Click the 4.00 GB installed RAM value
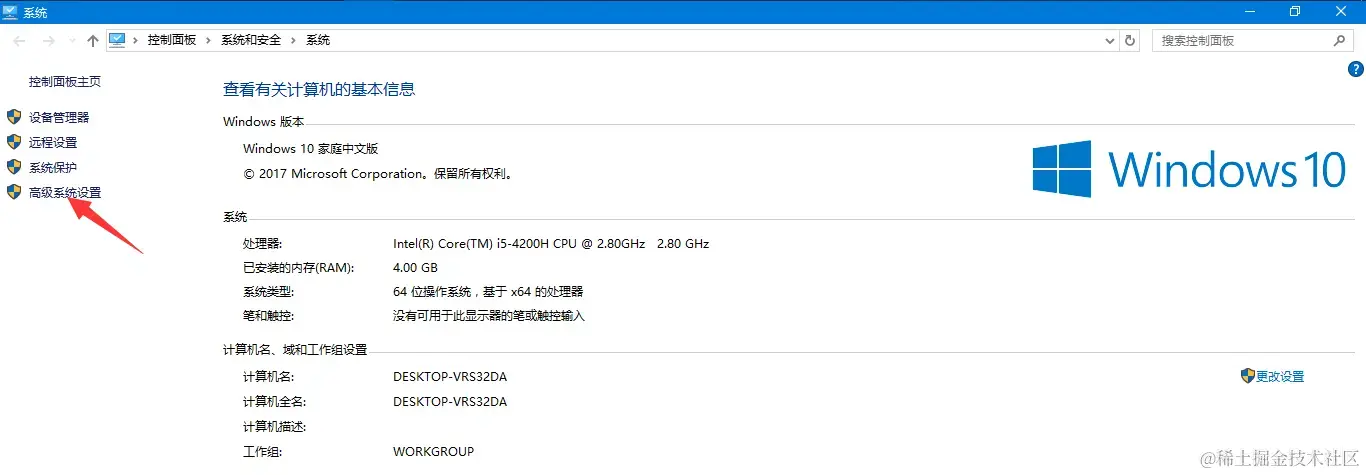The image size is (1366, 475). click(x=415, y=267)
